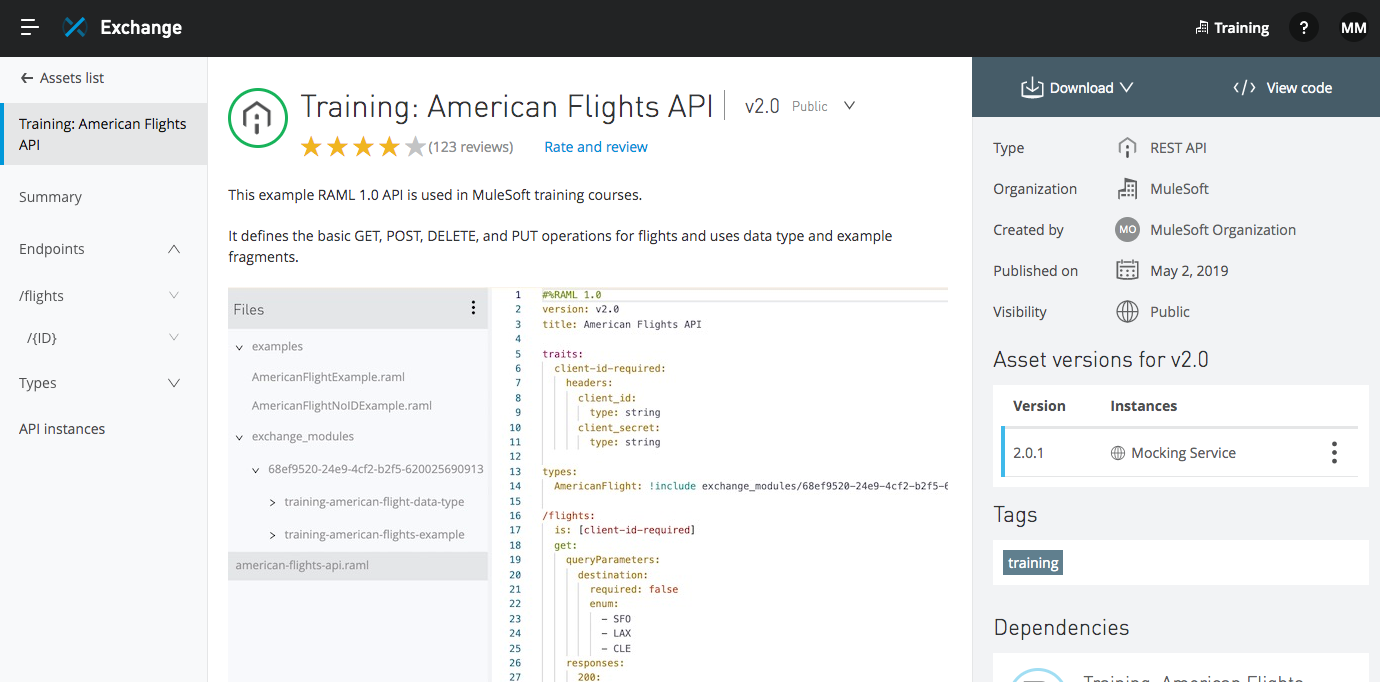Click the Rate and review link

pos(596,147)
